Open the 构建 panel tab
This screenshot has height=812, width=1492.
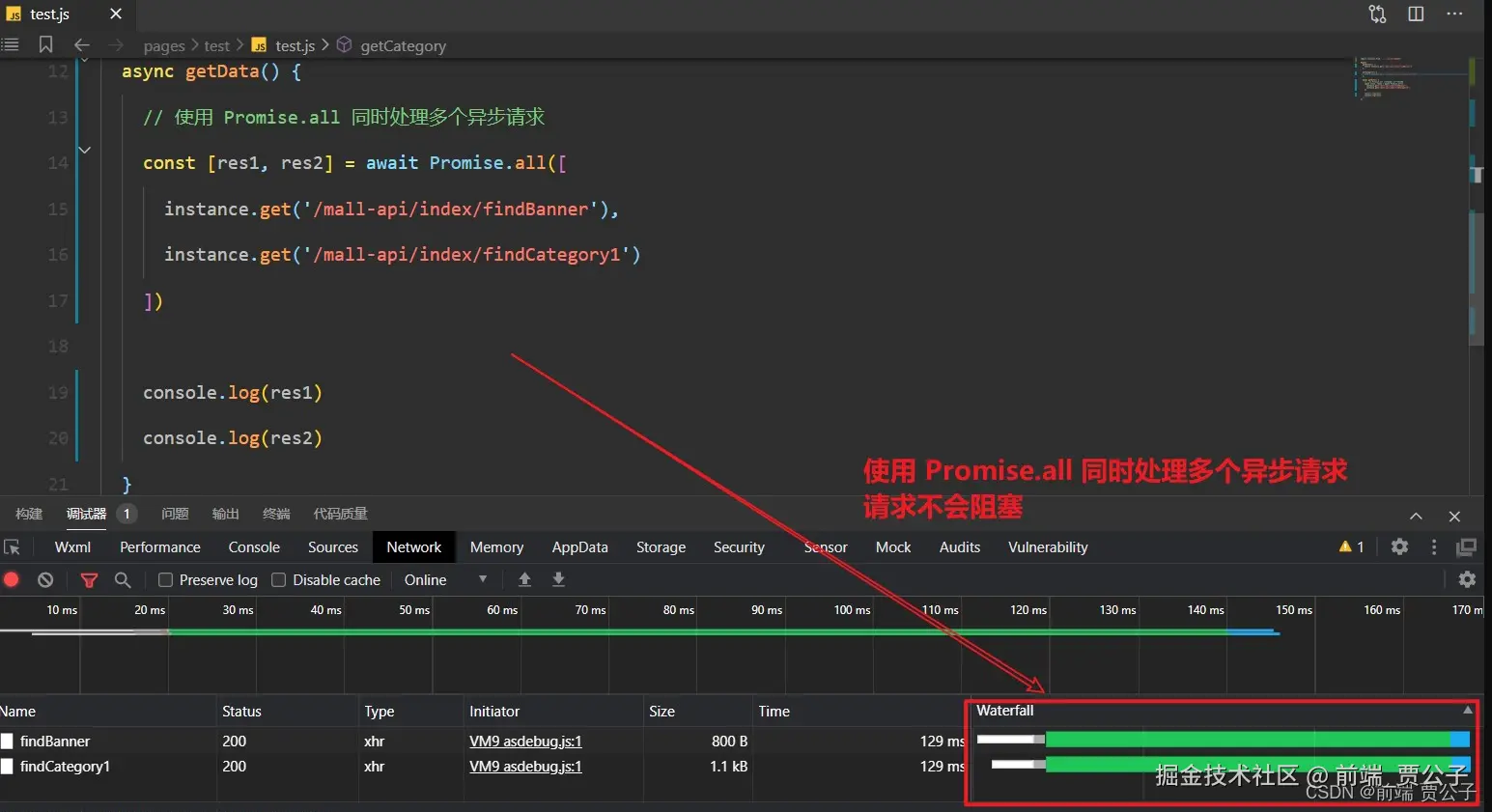pos(29,514)
